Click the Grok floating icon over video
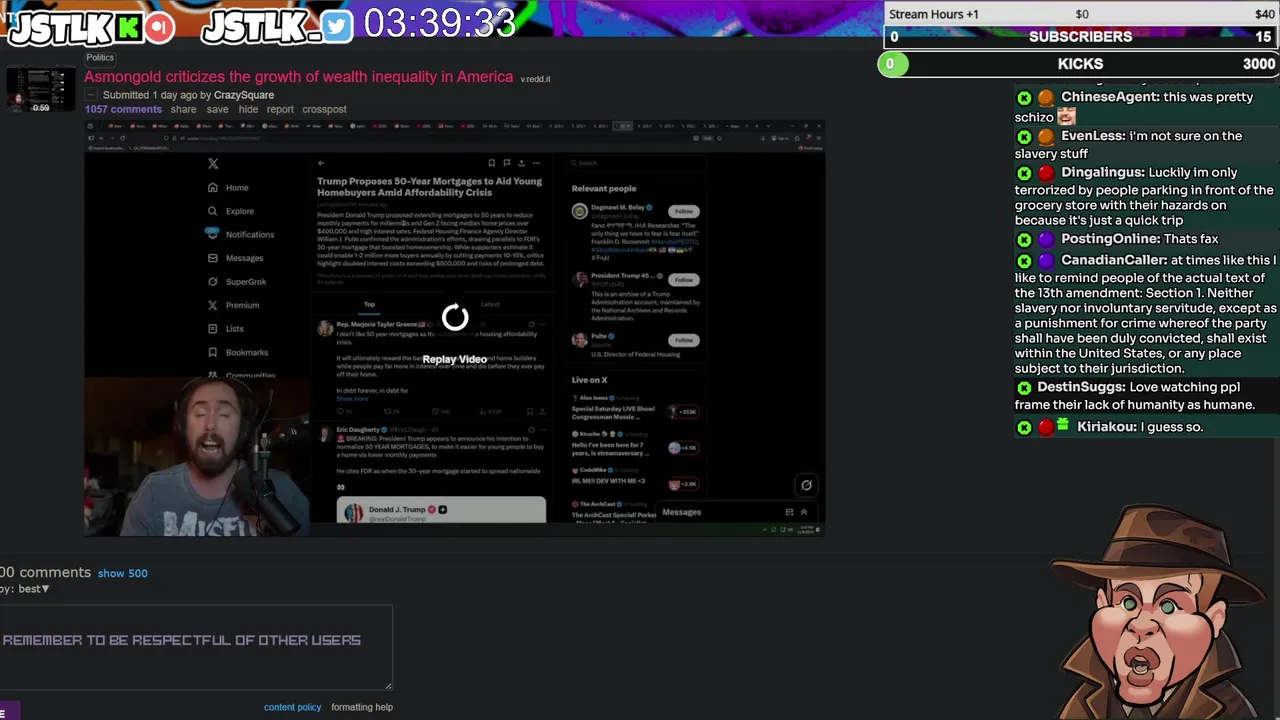 806,485
